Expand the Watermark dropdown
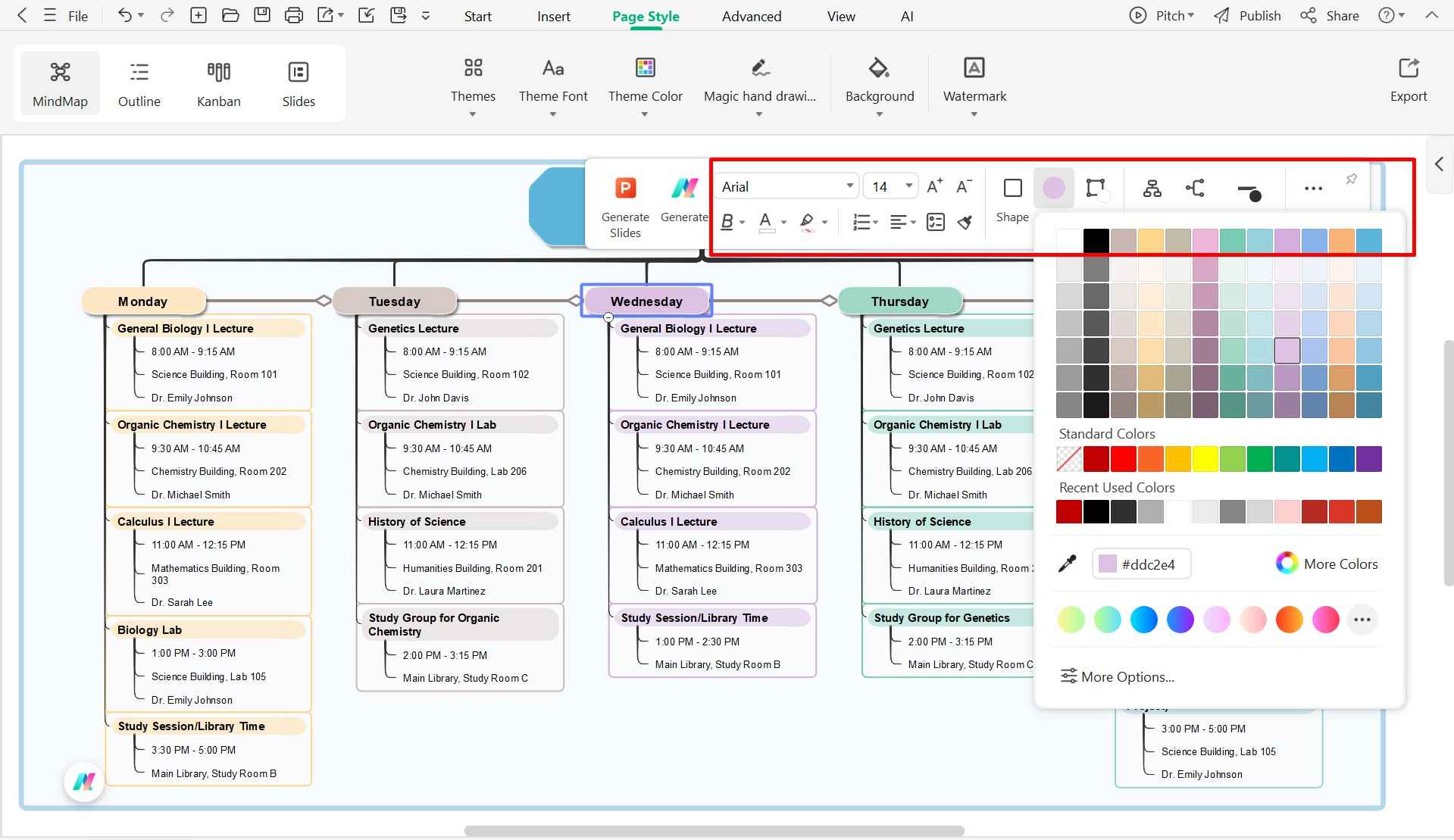 pyautogui.click(x=974, y=115)
